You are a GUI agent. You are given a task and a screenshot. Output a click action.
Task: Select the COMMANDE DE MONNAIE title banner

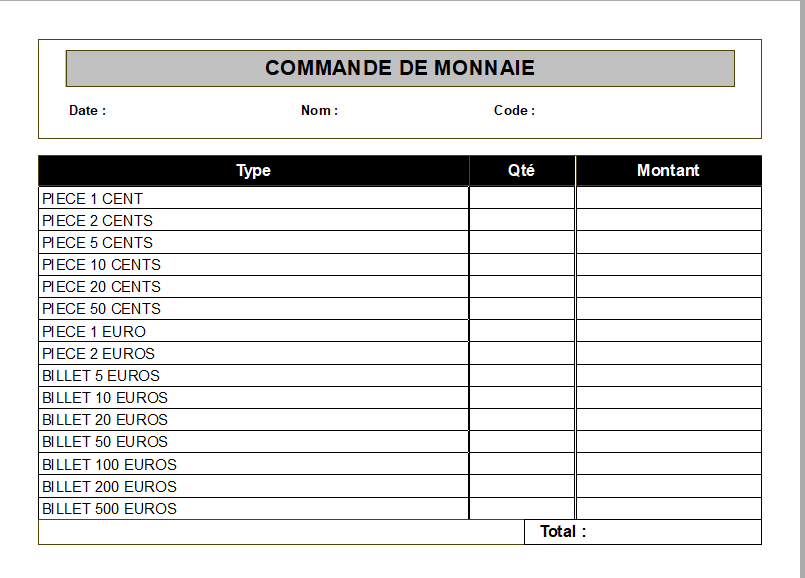400,68
